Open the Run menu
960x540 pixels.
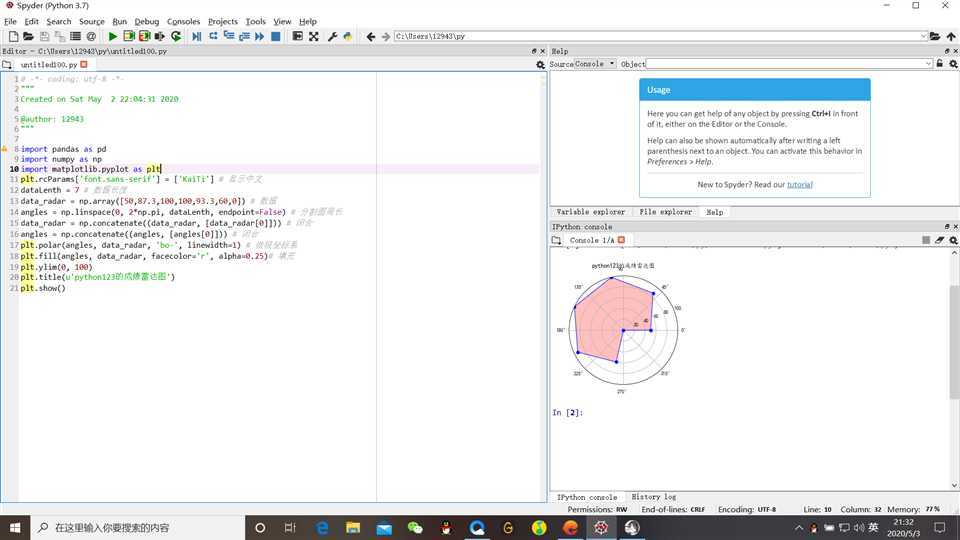pyautogui.click(x=119, y=21)
